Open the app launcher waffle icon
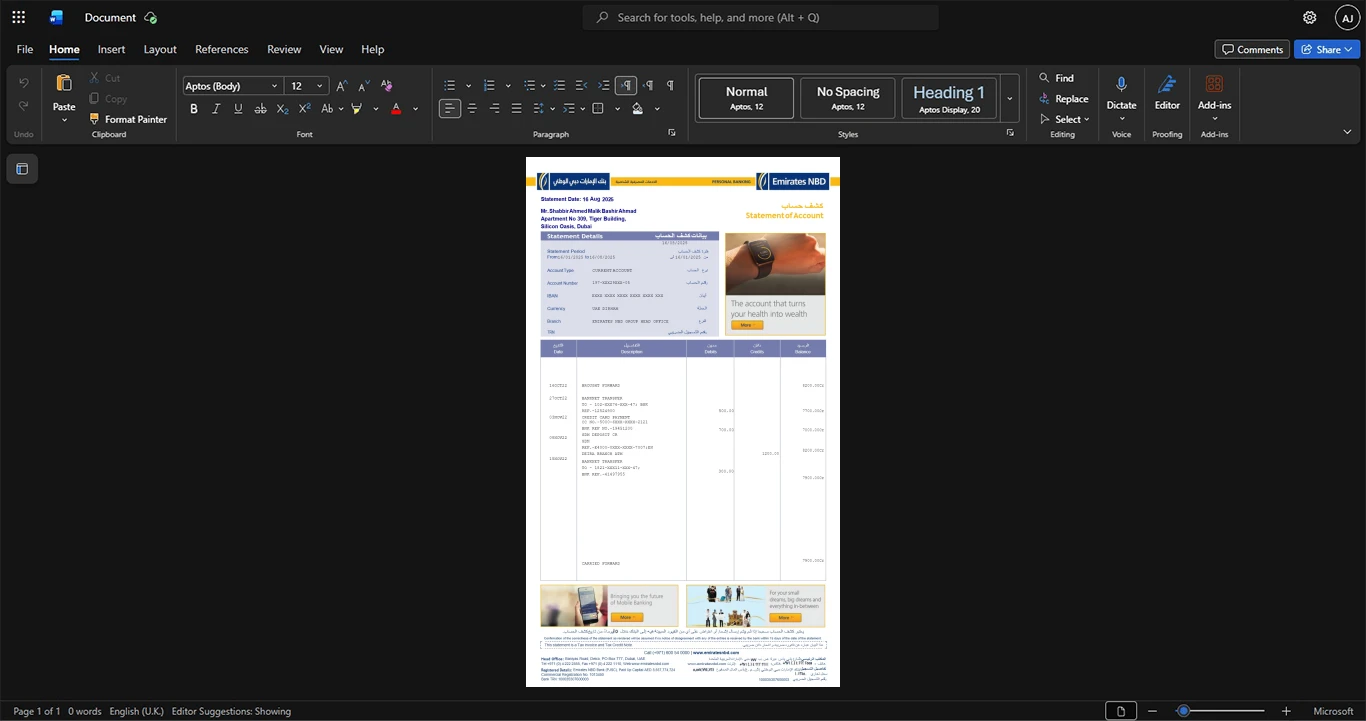The width and height of the screenshot is (1366, 721). coord(18,17)
